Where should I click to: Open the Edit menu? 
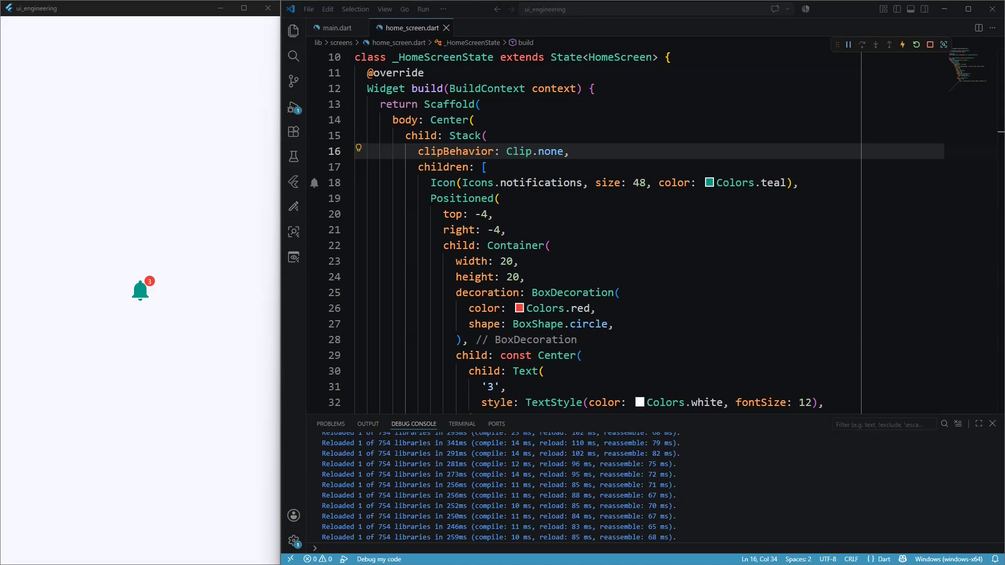coord(328,9)
